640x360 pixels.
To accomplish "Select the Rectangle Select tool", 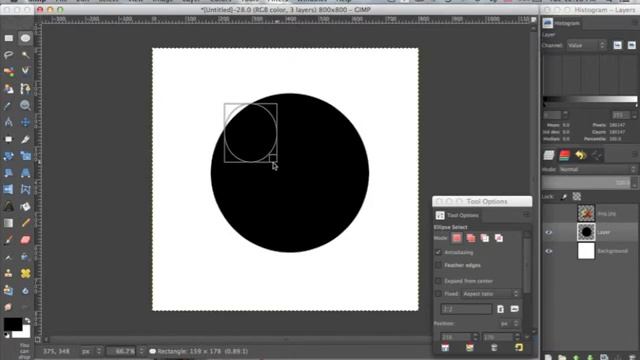I will (x=9, y=38).
